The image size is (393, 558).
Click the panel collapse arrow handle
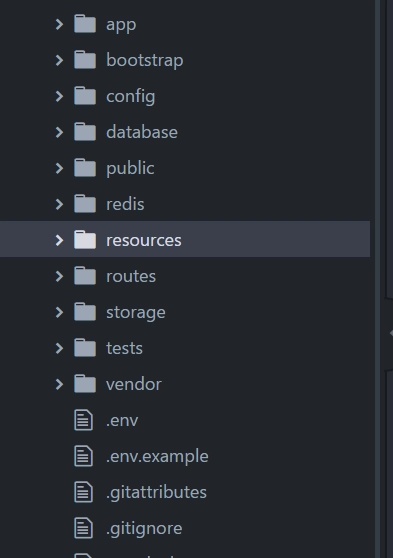pos(391,333)
